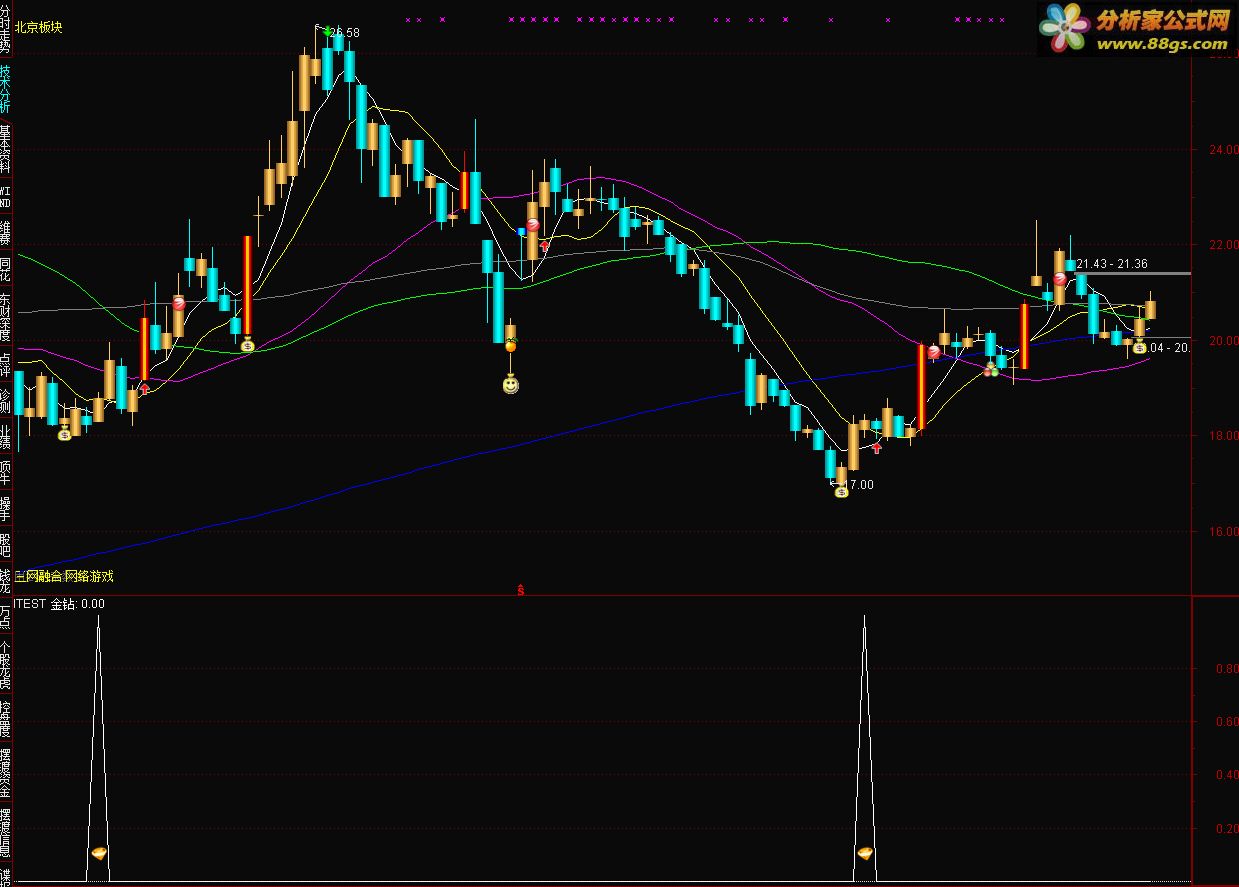Click the 21.43 - 21.36 price range label
The height and width of the screenshot is (887, 1239).
click(1112, 264)
